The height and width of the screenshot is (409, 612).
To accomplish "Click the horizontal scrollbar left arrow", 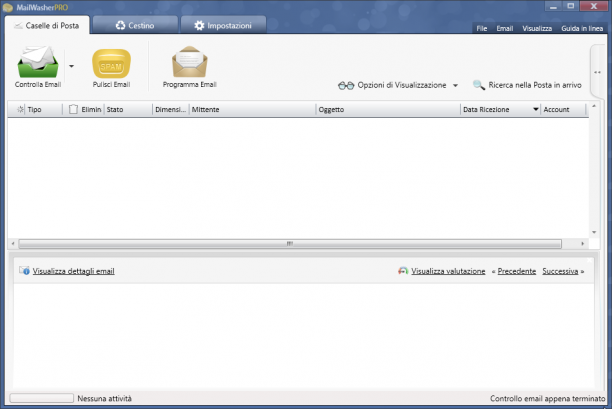I will pos(13,244).
